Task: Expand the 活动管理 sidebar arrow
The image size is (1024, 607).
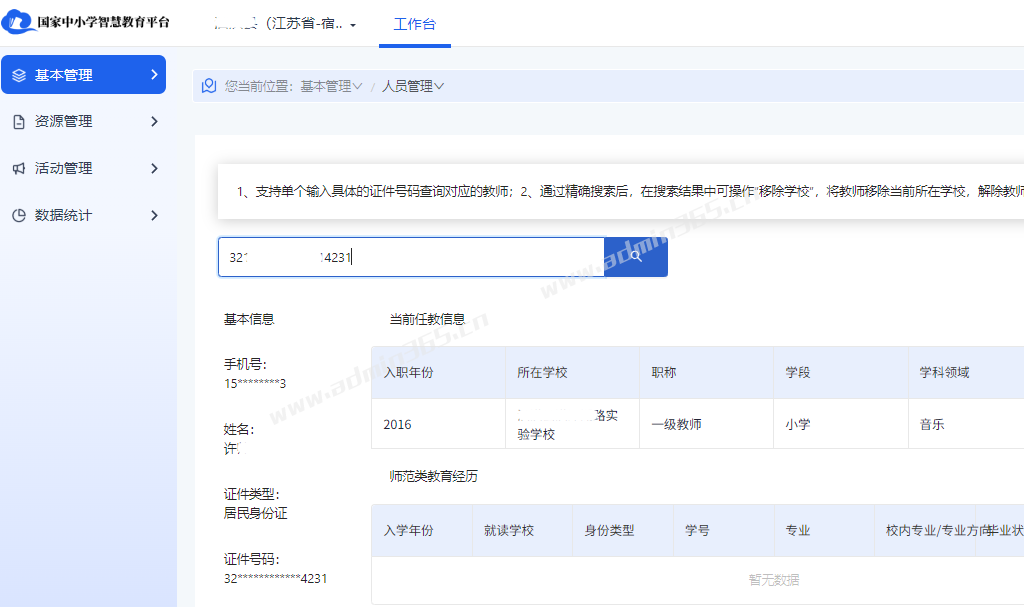Action: click(154, 169)
